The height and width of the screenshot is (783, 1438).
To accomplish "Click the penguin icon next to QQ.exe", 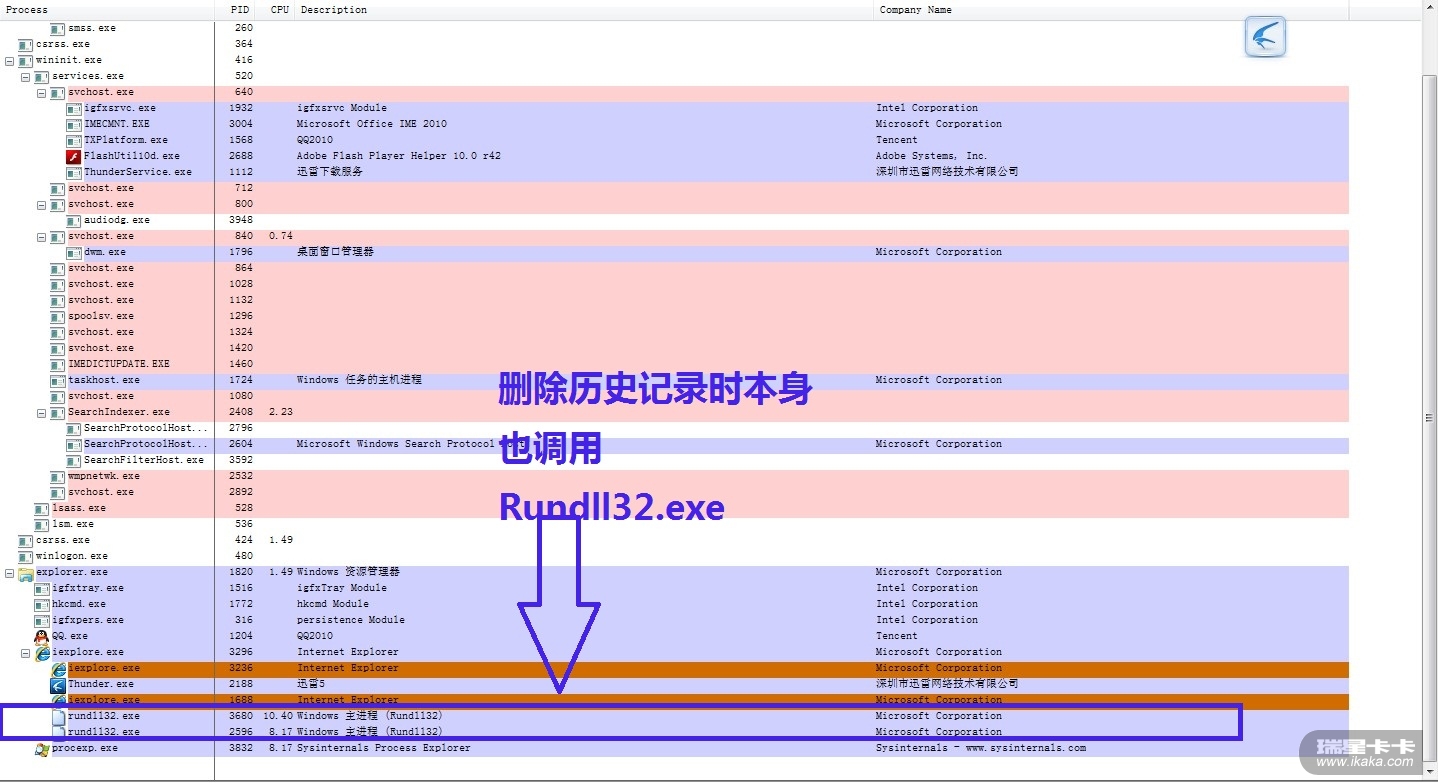I will [x=41, y=636].
